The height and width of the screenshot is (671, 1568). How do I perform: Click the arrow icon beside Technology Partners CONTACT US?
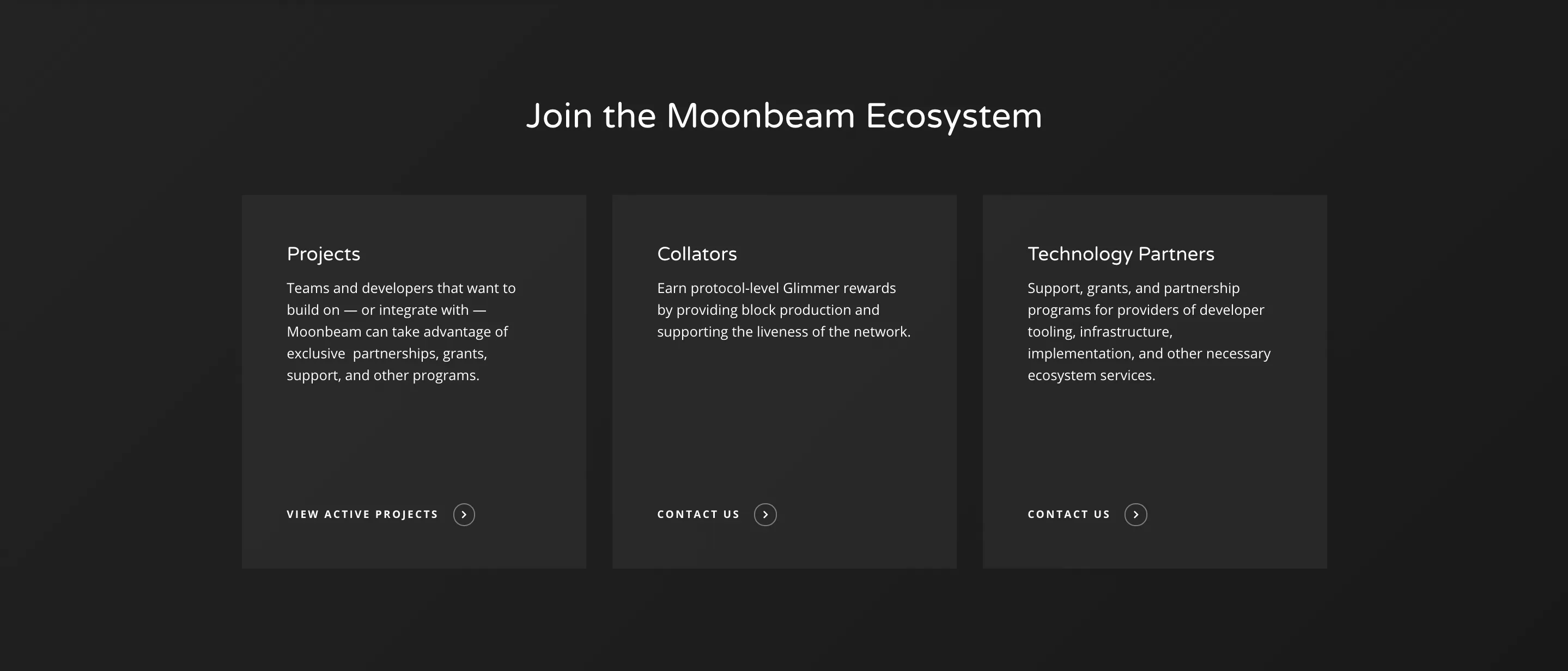(1136, 514)
